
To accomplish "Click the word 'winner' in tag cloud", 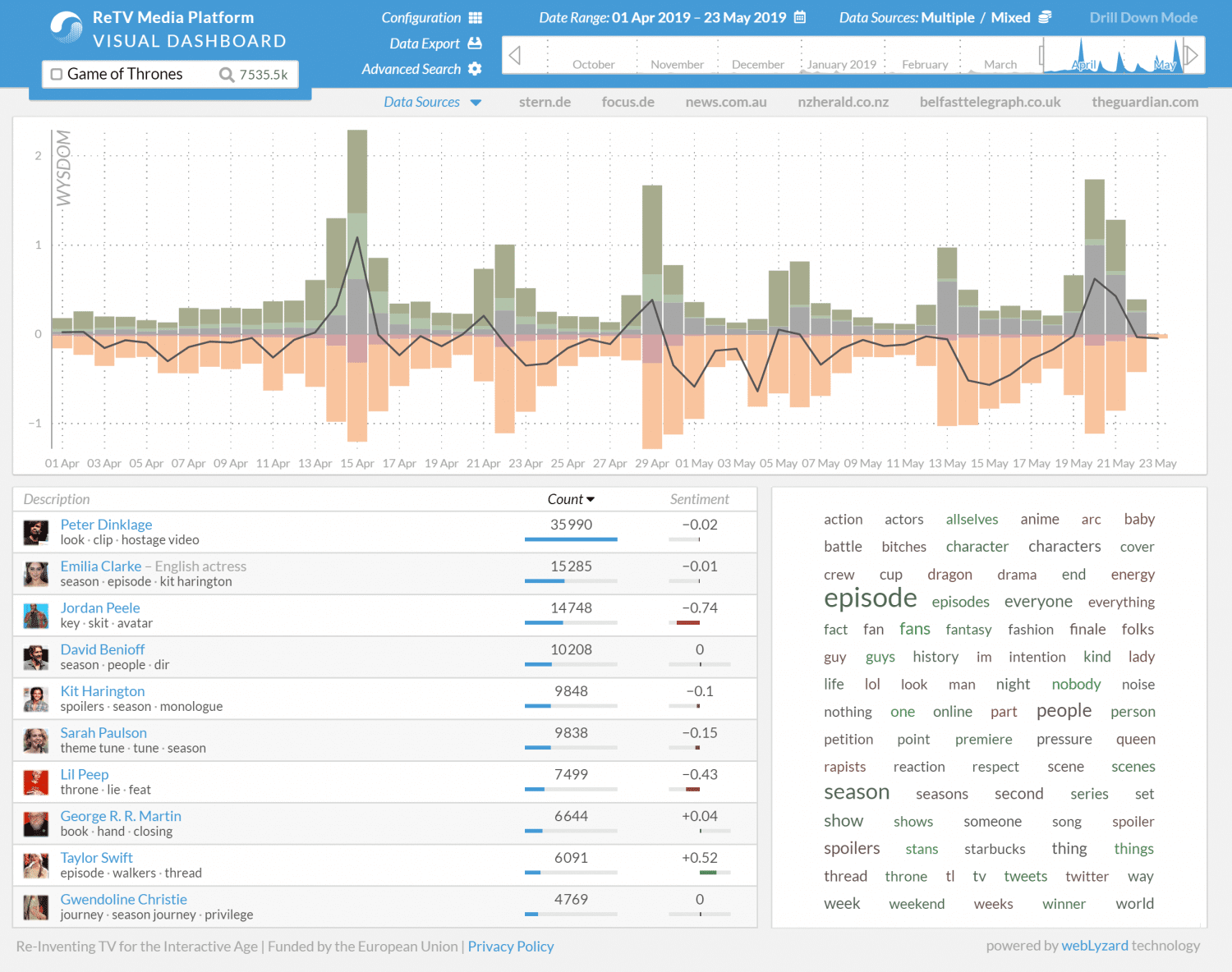I will coord(1064,904).
